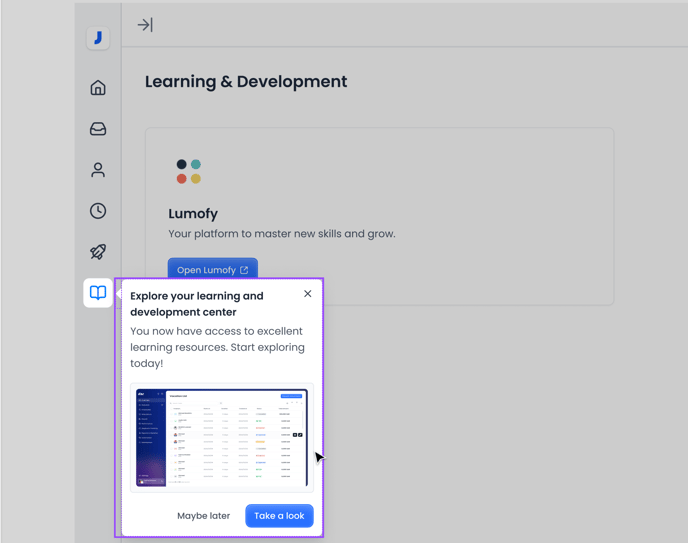
Task: Click the Lumofy four-dot logo
Action: coord(188,171)
